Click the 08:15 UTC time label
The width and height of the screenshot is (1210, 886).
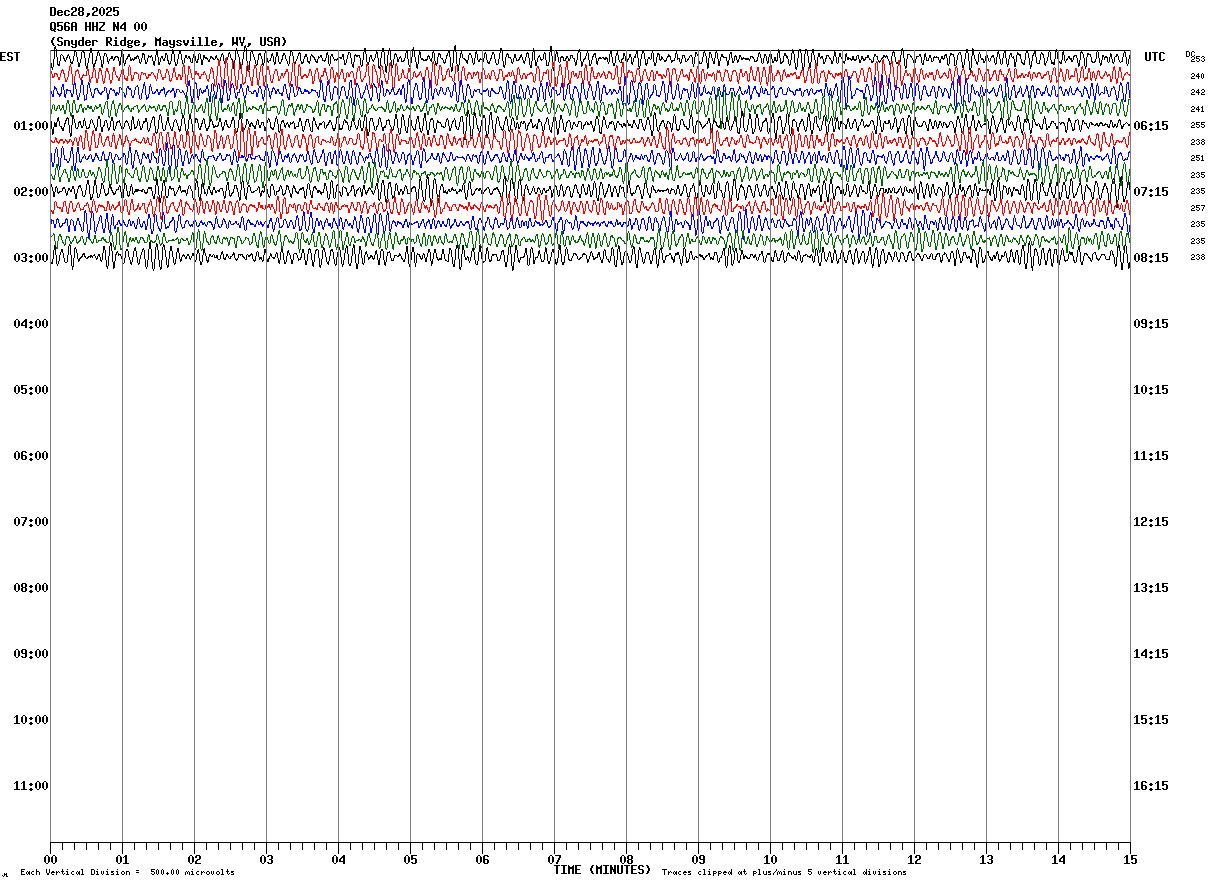(1150, 258)
